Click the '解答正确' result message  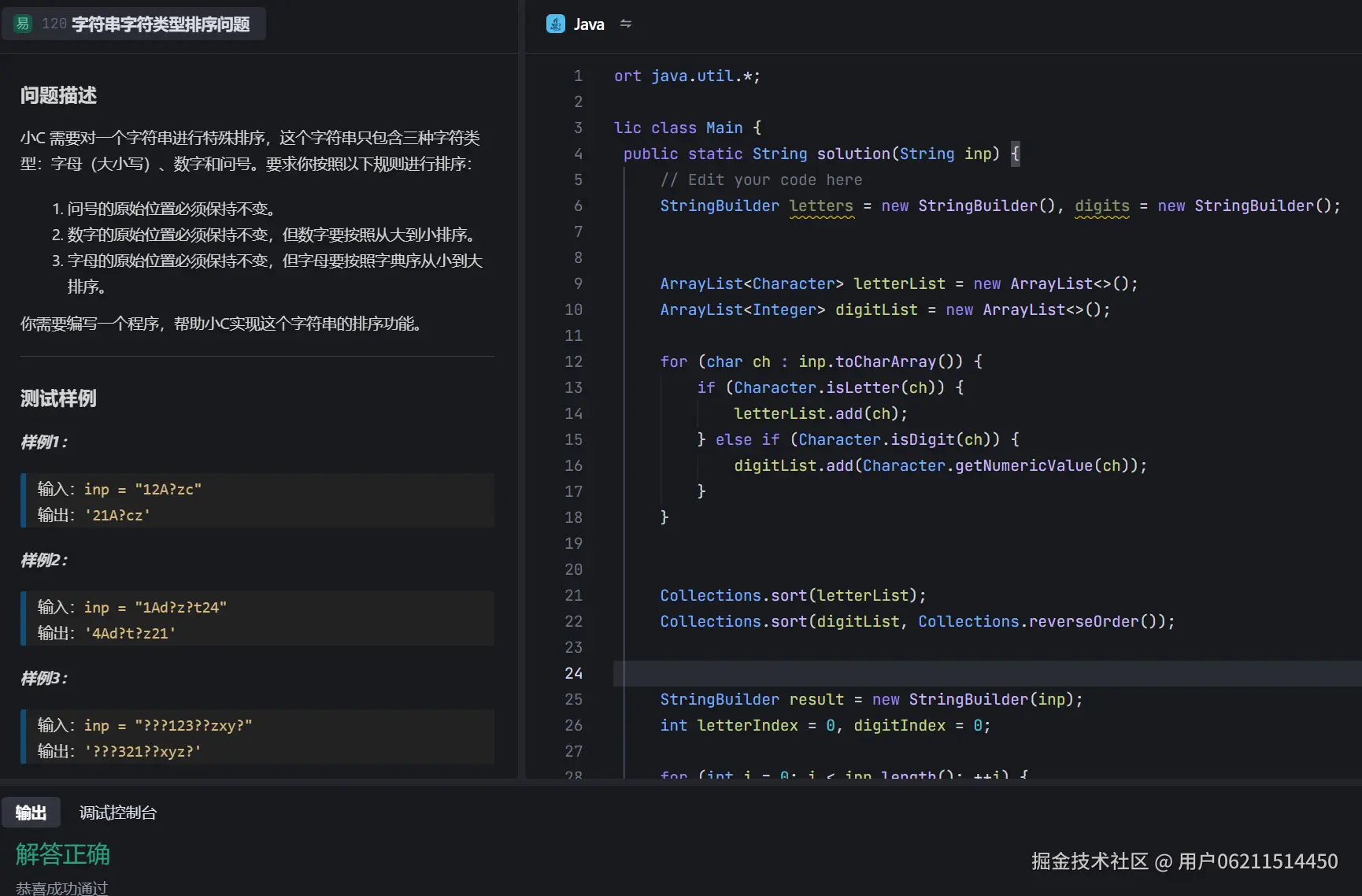click(x=63, y=854)
